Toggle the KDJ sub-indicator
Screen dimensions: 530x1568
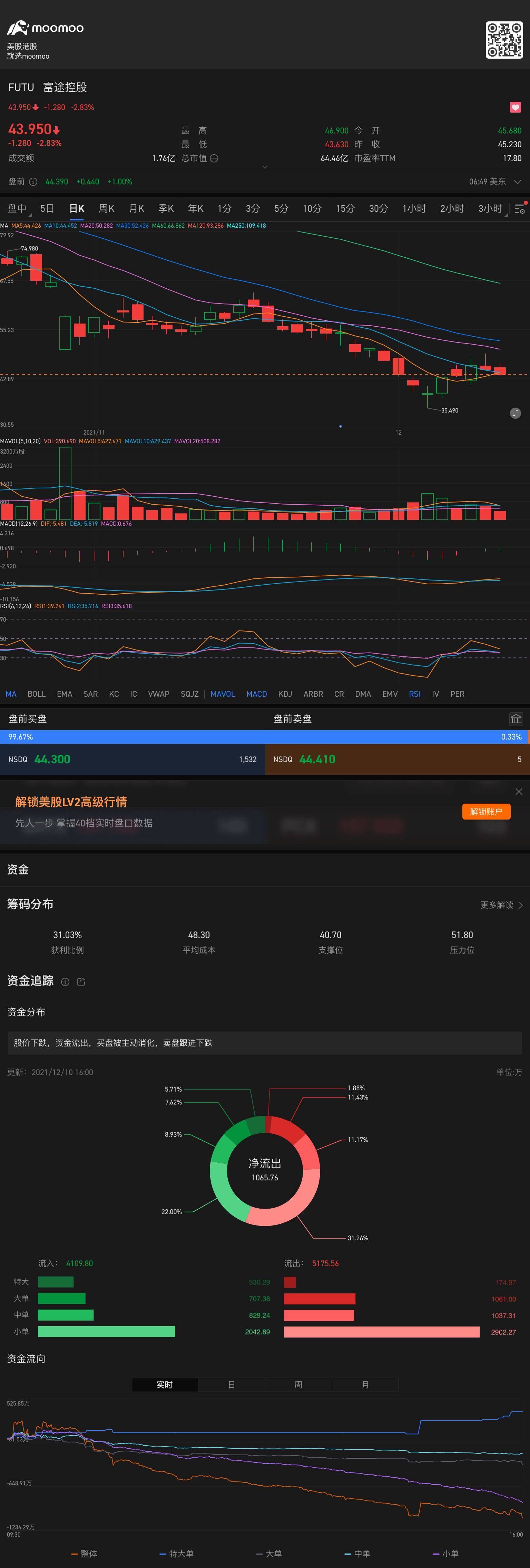285,694
